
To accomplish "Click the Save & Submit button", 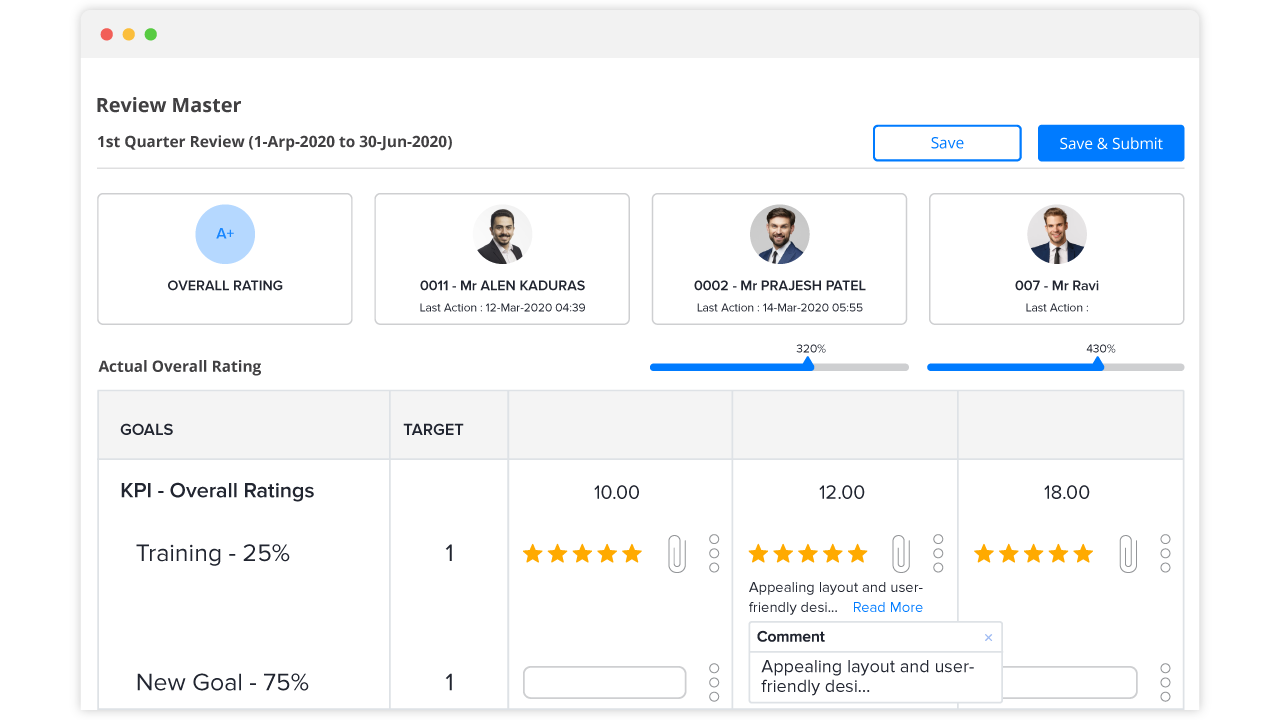I will 1110,143.
